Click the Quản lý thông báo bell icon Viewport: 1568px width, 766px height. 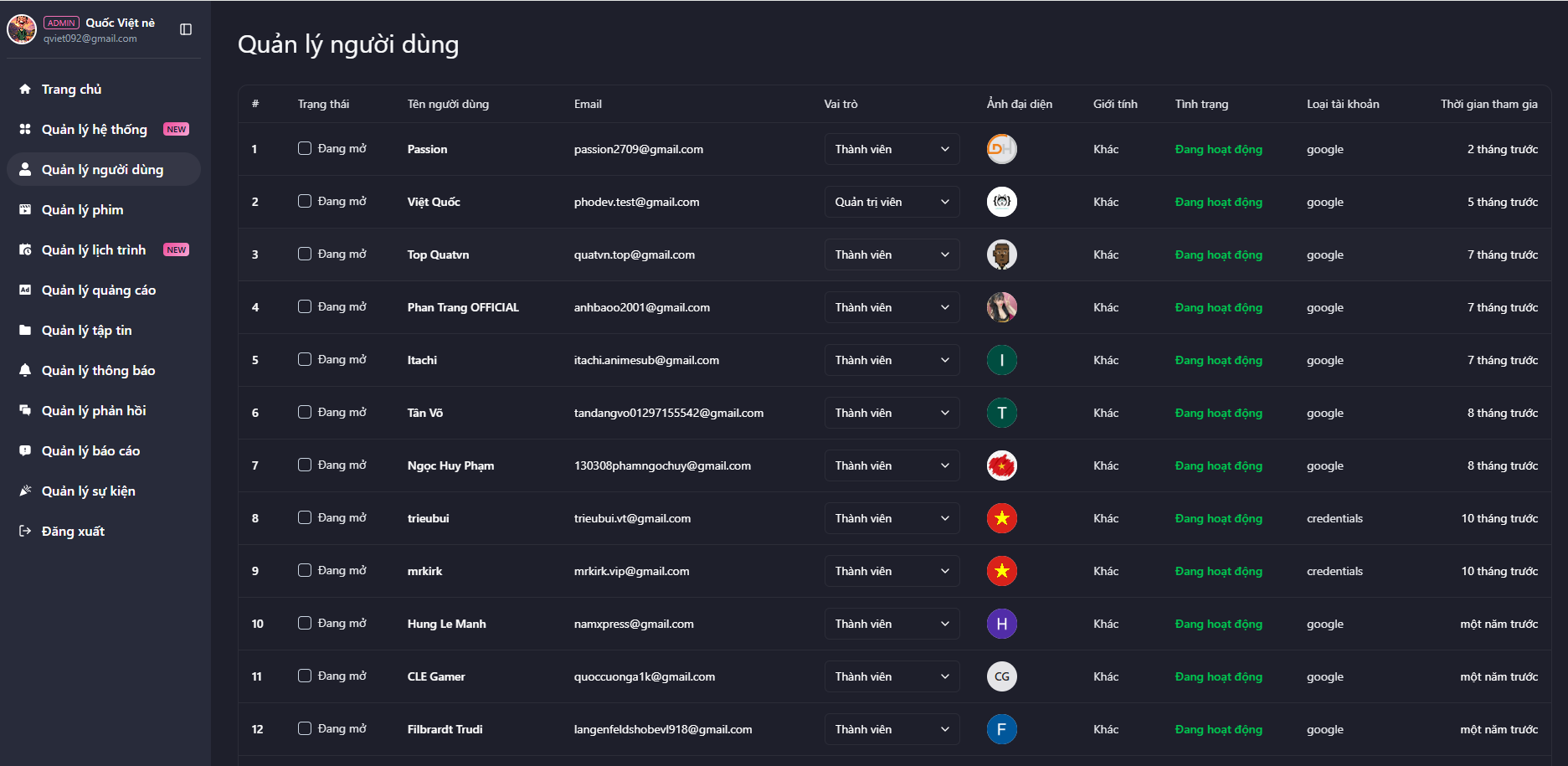25,370
